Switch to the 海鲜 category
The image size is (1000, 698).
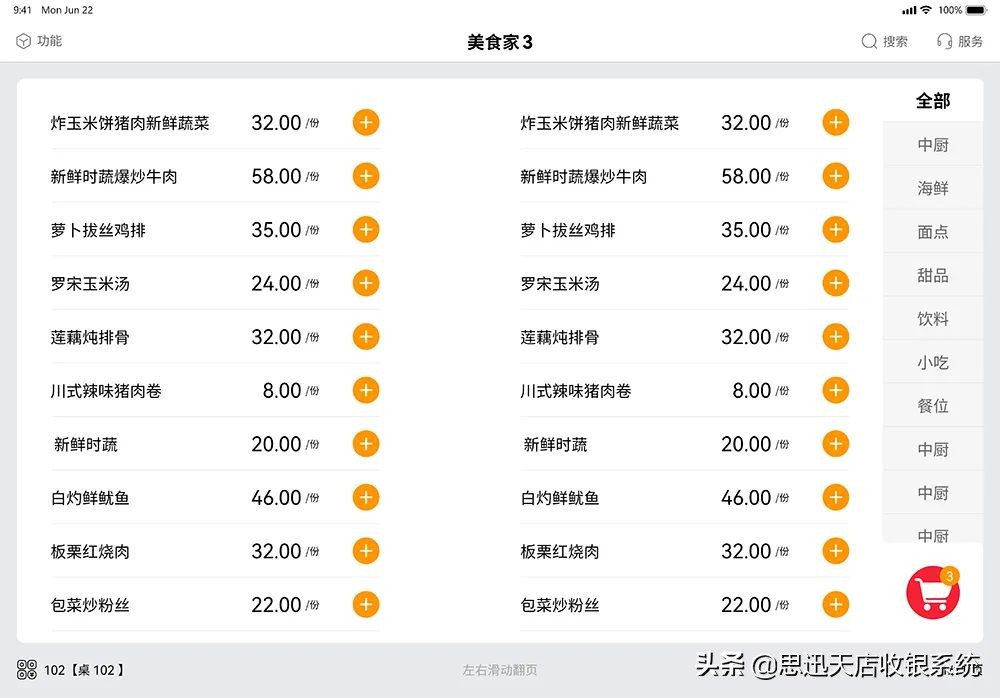pyautogui.click(x=932, y=187)
